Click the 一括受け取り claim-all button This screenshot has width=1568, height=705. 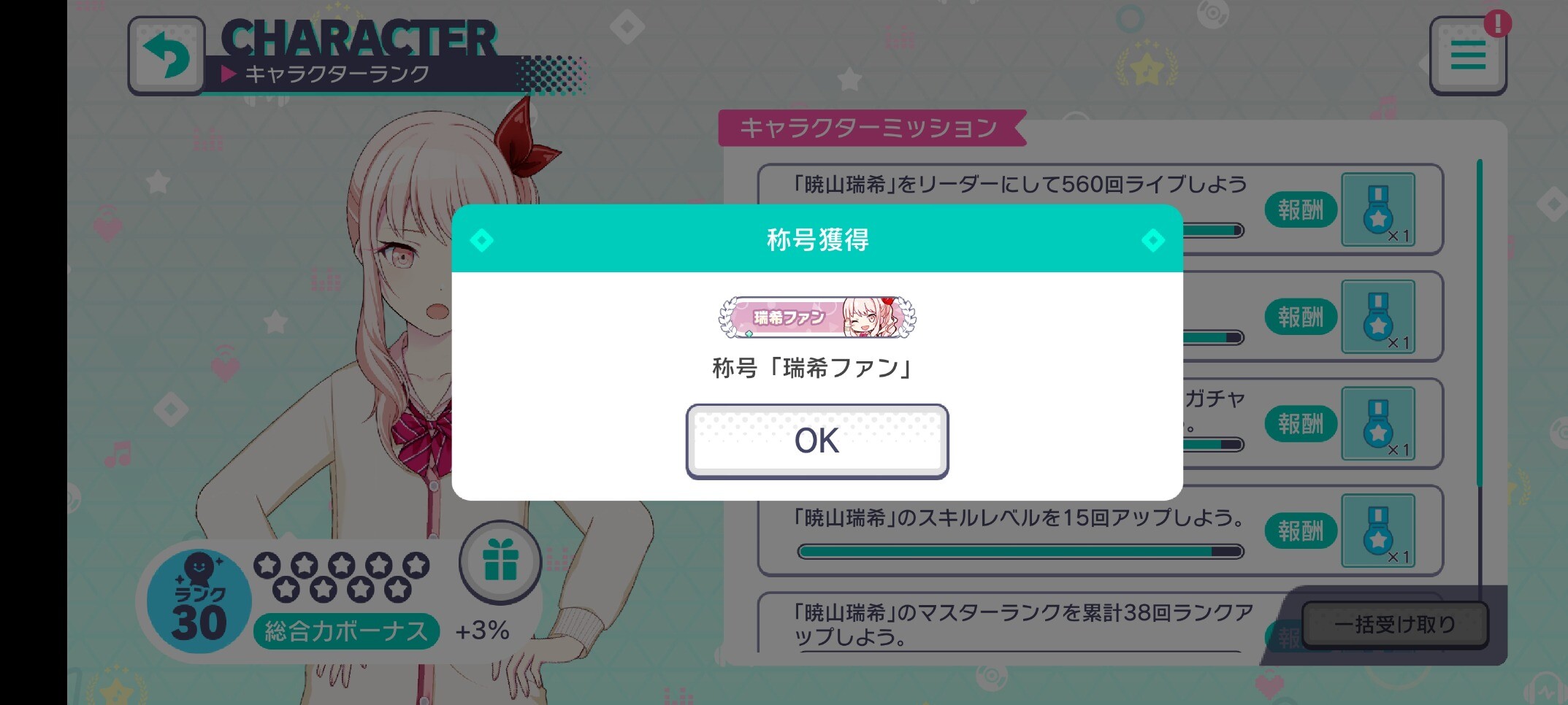pos(1395,625)
